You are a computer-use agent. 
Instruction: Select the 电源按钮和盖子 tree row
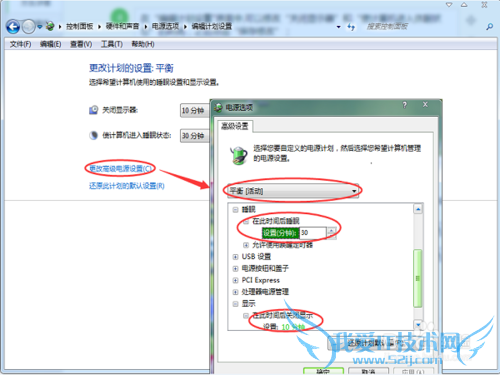click(265, 269)
